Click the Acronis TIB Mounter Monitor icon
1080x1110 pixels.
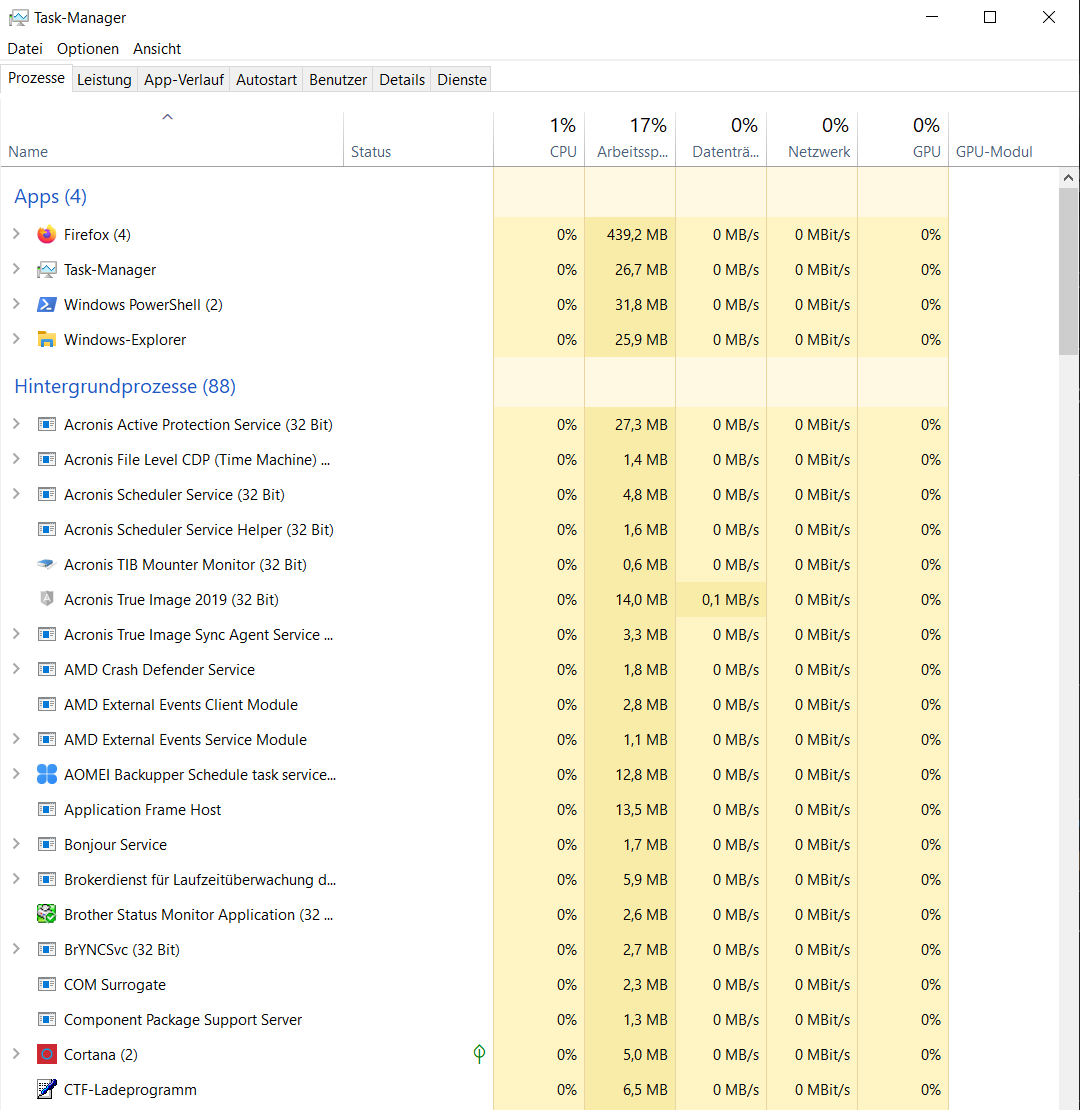tap(47, 564)
